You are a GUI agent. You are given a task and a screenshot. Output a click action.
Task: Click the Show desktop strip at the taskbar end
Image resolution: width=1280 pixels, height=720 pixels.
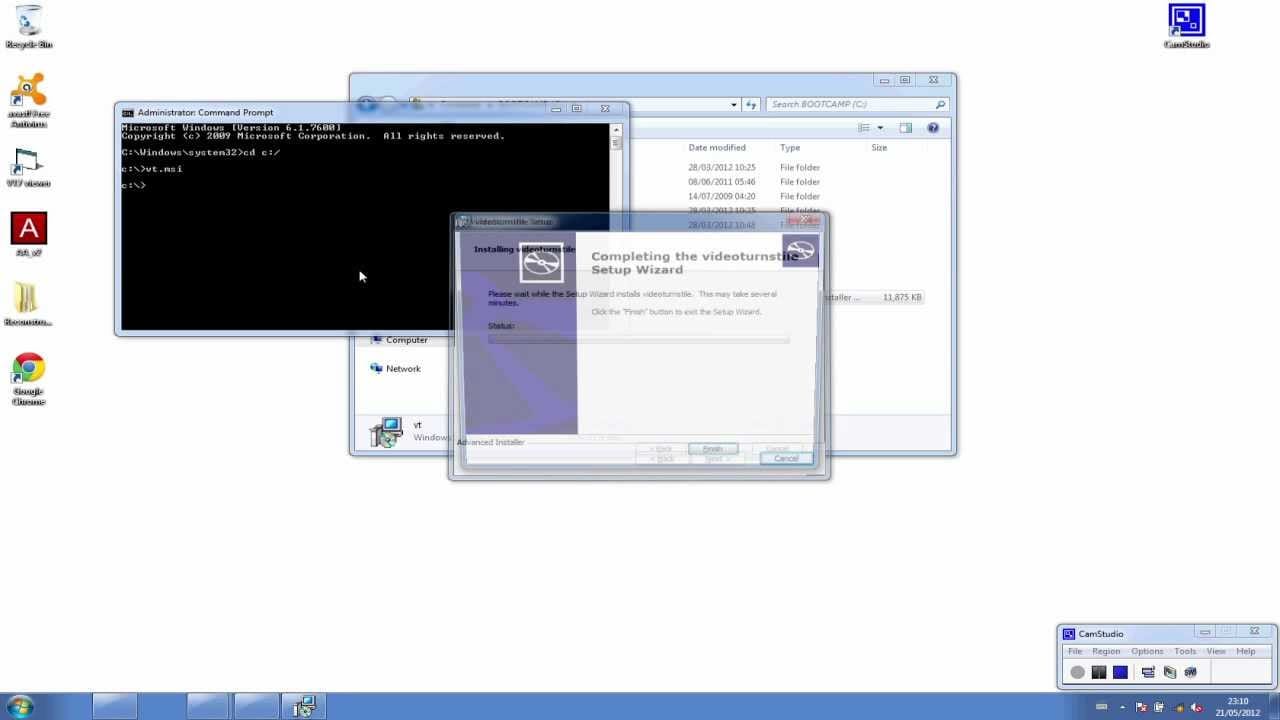(1273, 706)
